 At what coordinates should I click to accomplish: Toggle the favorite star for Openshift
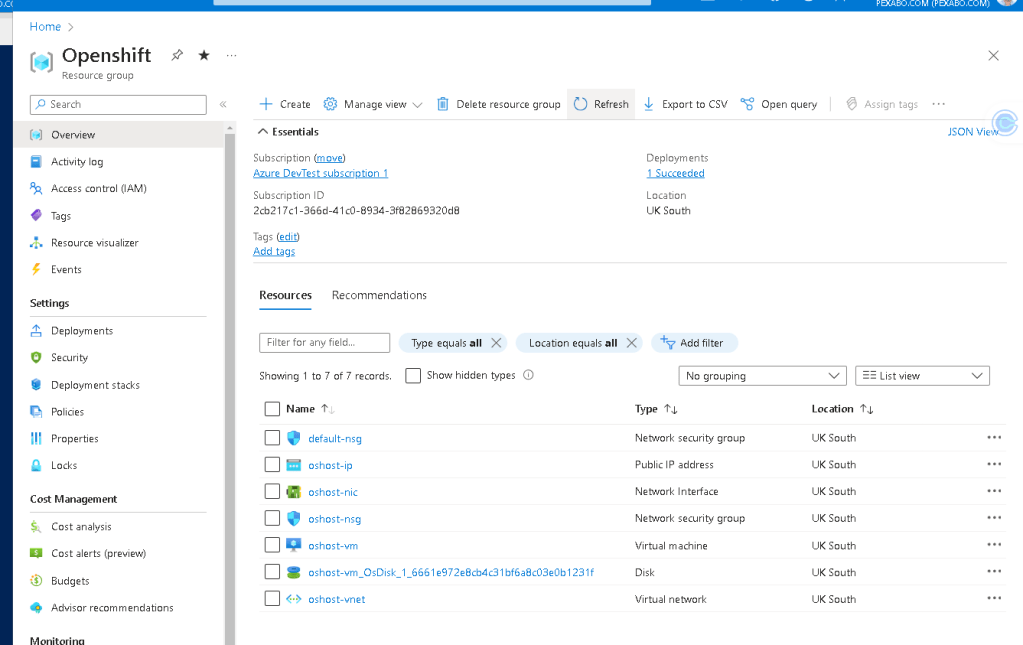(x=204, y=55)
